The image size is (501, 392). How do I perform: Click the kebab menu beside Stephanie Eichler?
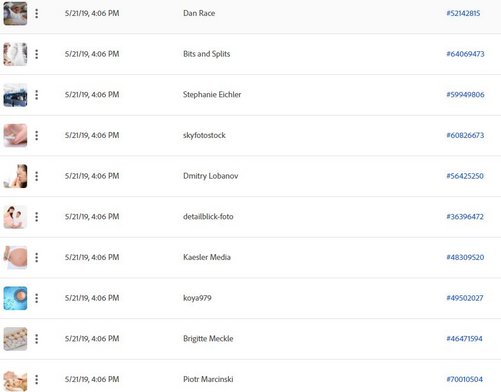37,95
